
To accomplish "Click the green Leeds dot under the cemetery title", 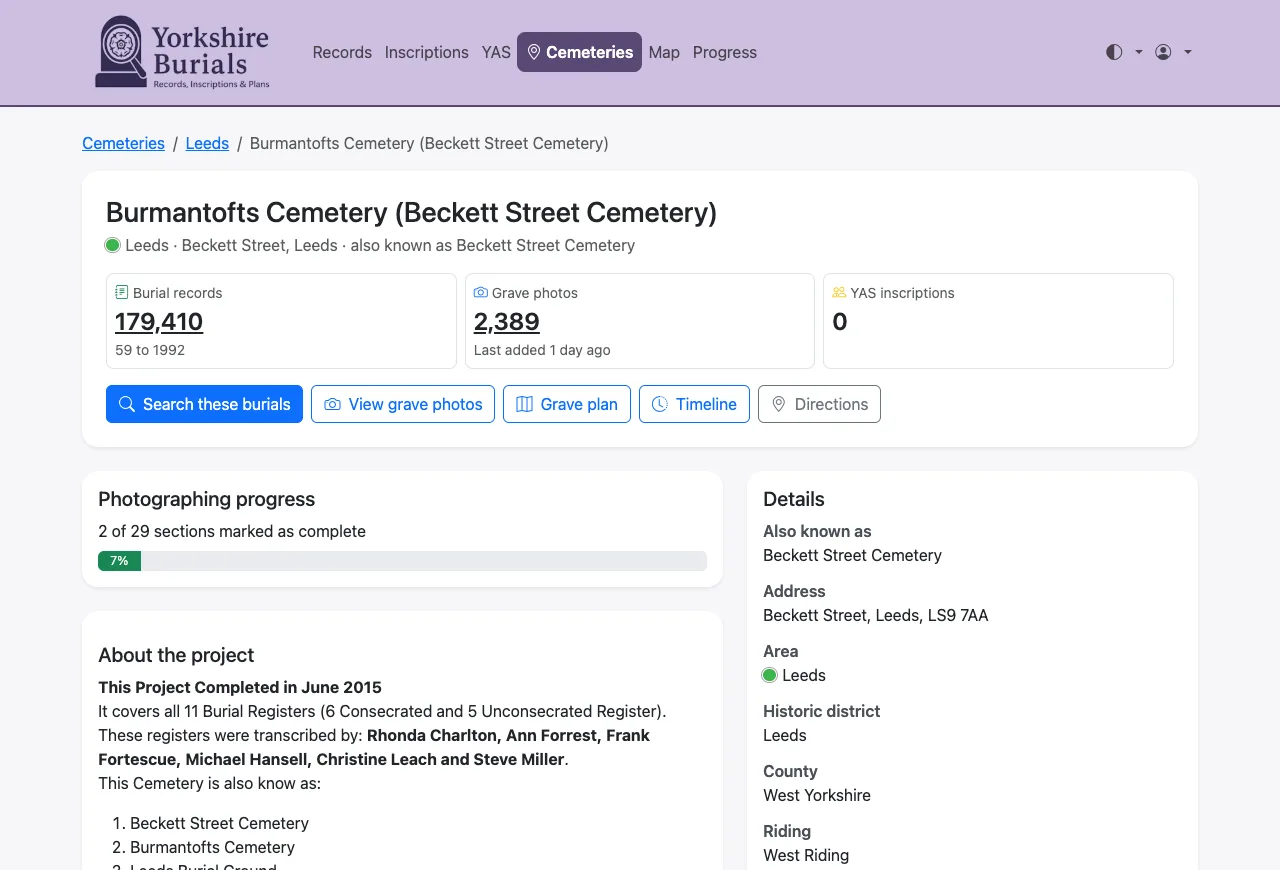I will pyautogui.click(x=113, y=245).
